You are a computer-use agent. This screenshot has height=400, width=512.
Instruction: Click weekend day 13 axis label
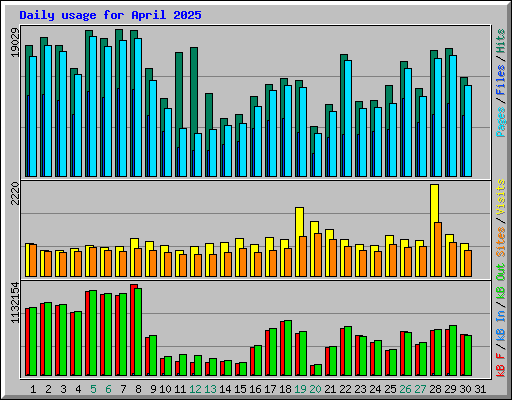click(x=210, y=389)
